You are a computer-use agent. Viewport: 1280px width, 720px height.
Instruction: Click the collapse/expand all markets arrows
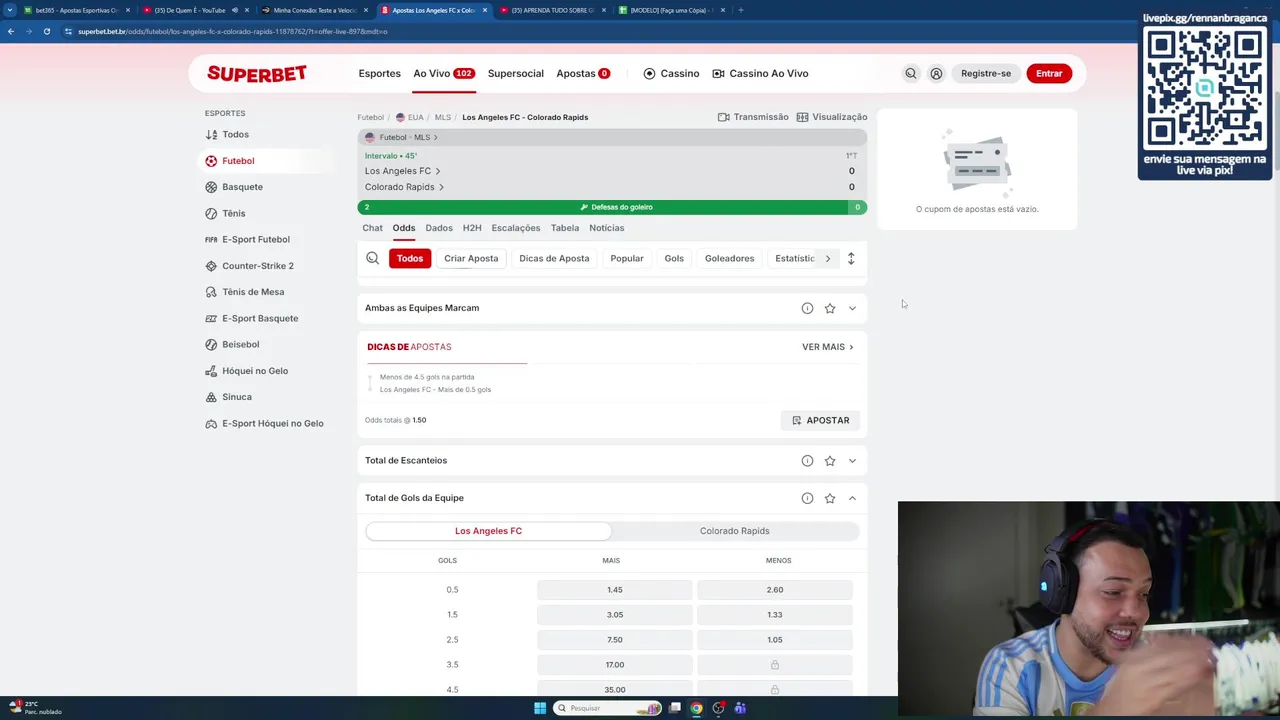(851, 258)
